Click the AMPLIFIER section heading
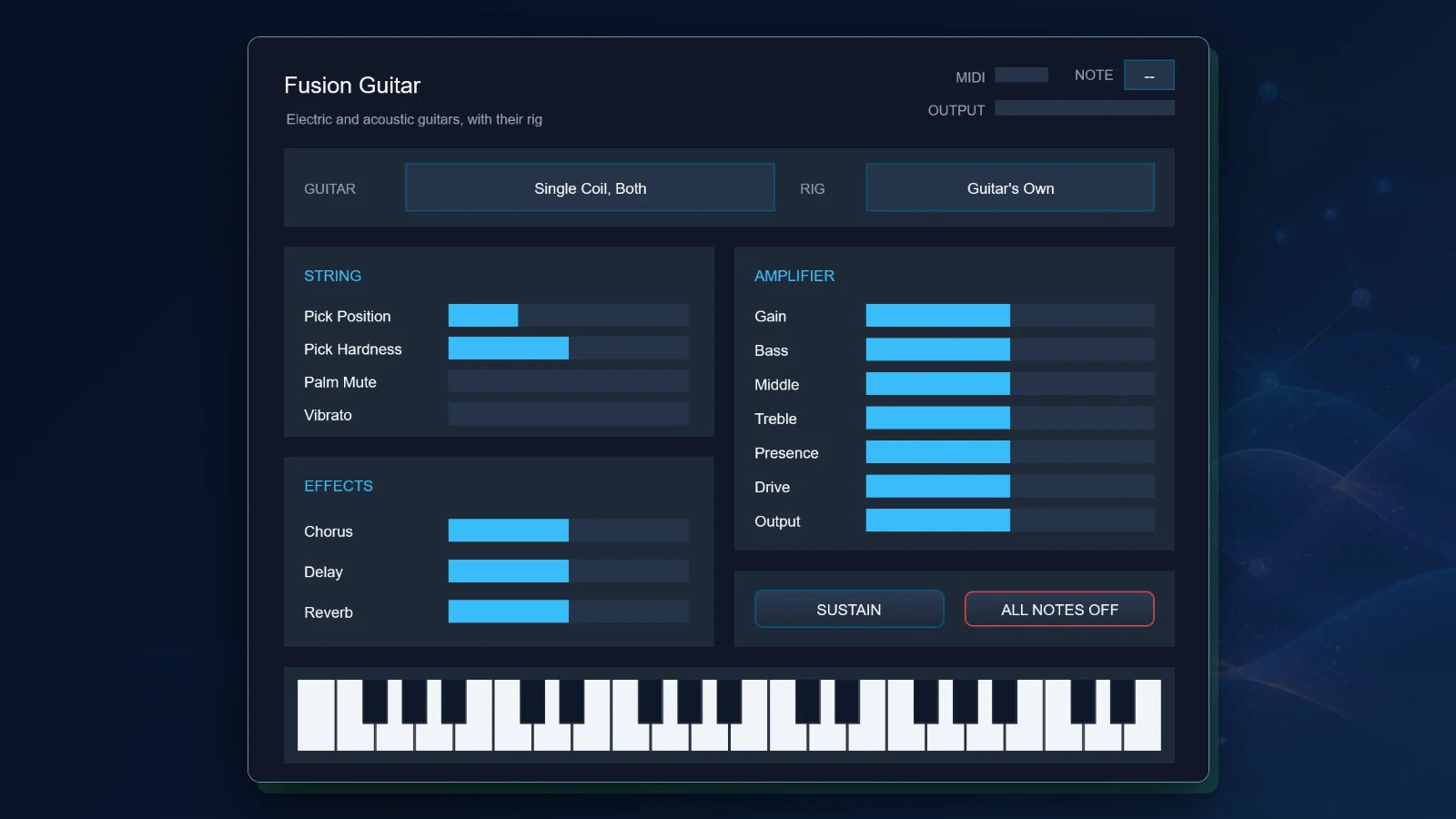The image size is (1456, 819). coord(794,276)
